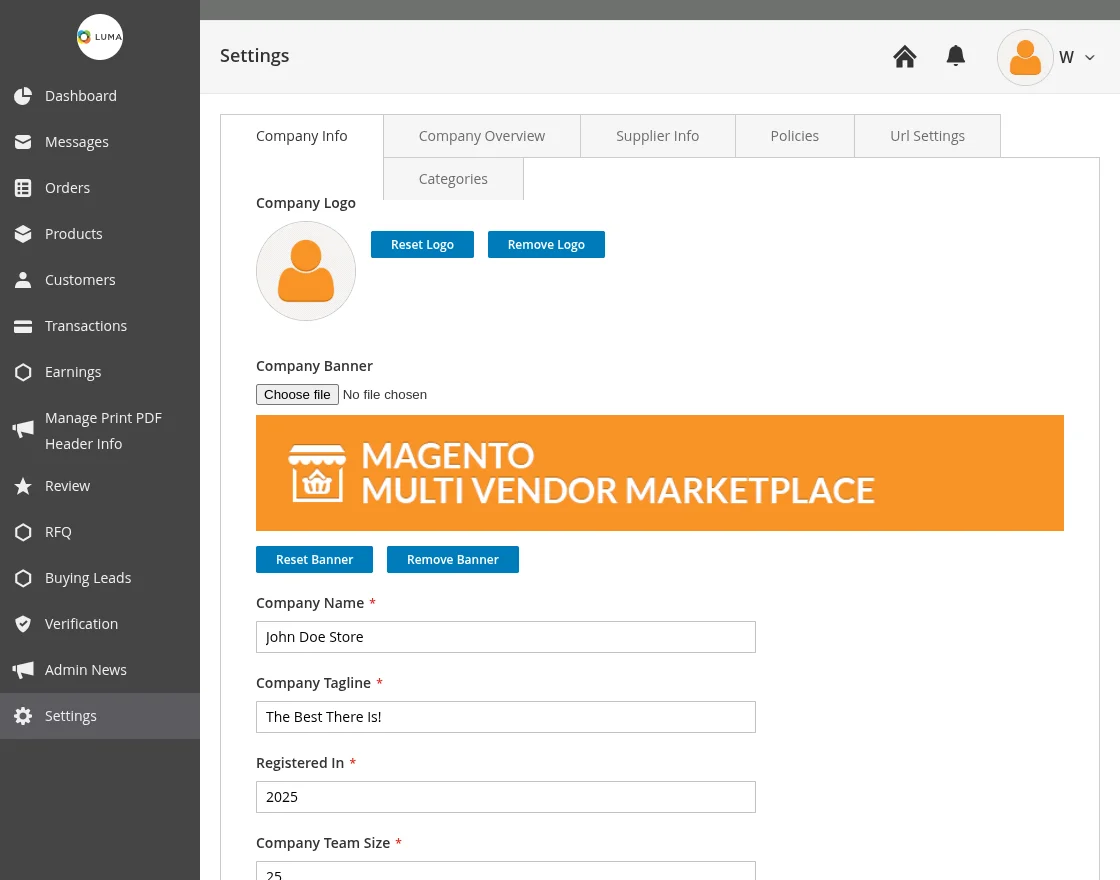Open the Url Settings tab
This screenshot has width=1120, height=880.
tap(927, 135)
